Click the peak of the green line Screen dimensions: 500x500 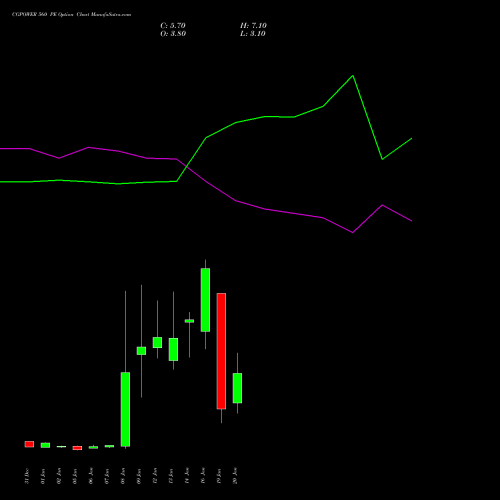coord(353,76)
